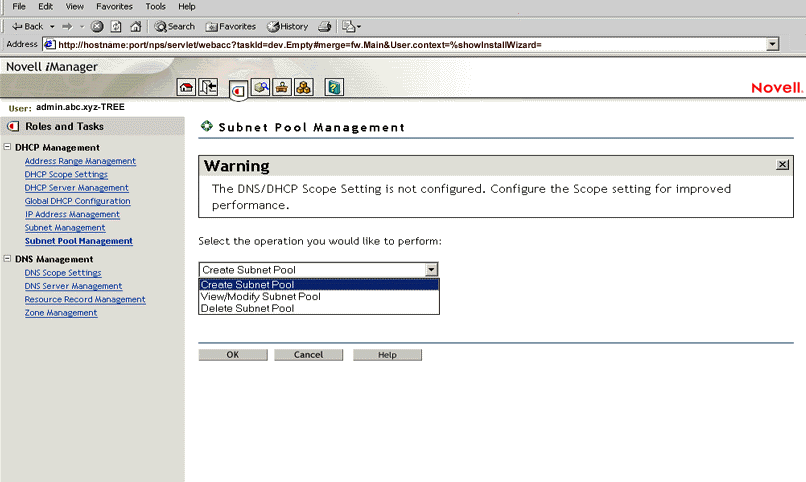This screenshot has height=482, width=806.
Task: Open the Forward button history dropdown arrow
Action: coord(81,27)
